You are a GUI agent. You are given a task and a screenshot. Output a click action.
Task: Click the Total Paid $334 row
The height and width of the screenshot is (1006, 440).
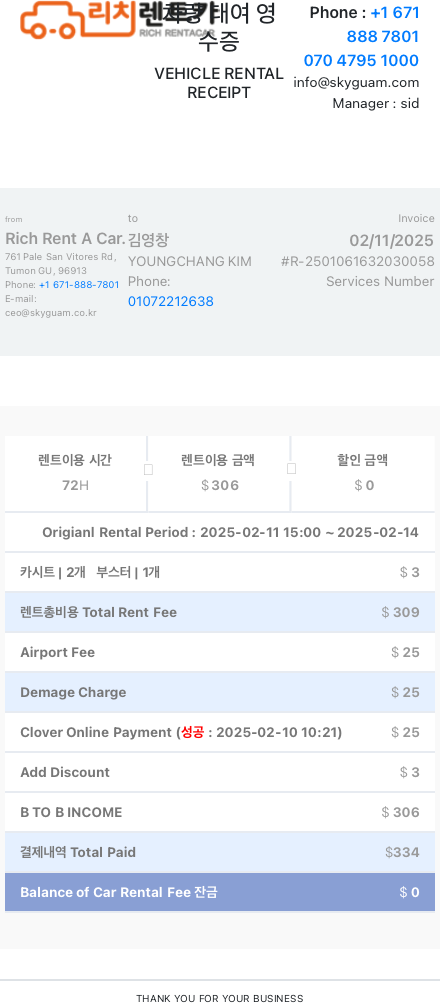[220, 852]
